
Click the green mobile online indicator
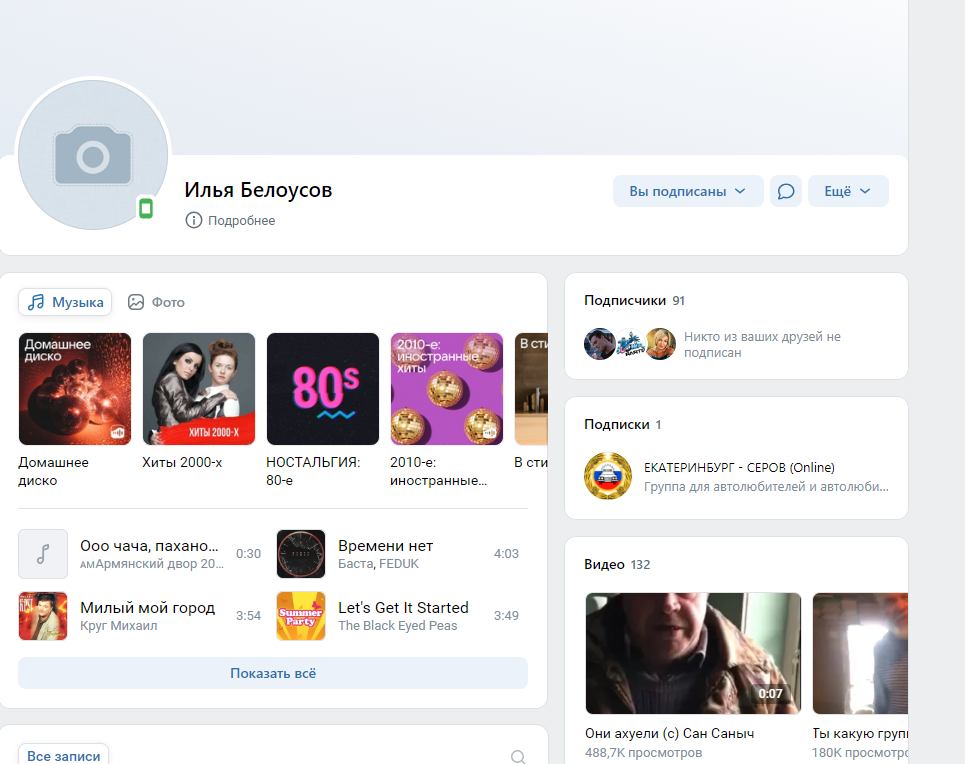(x=146, y=209)
